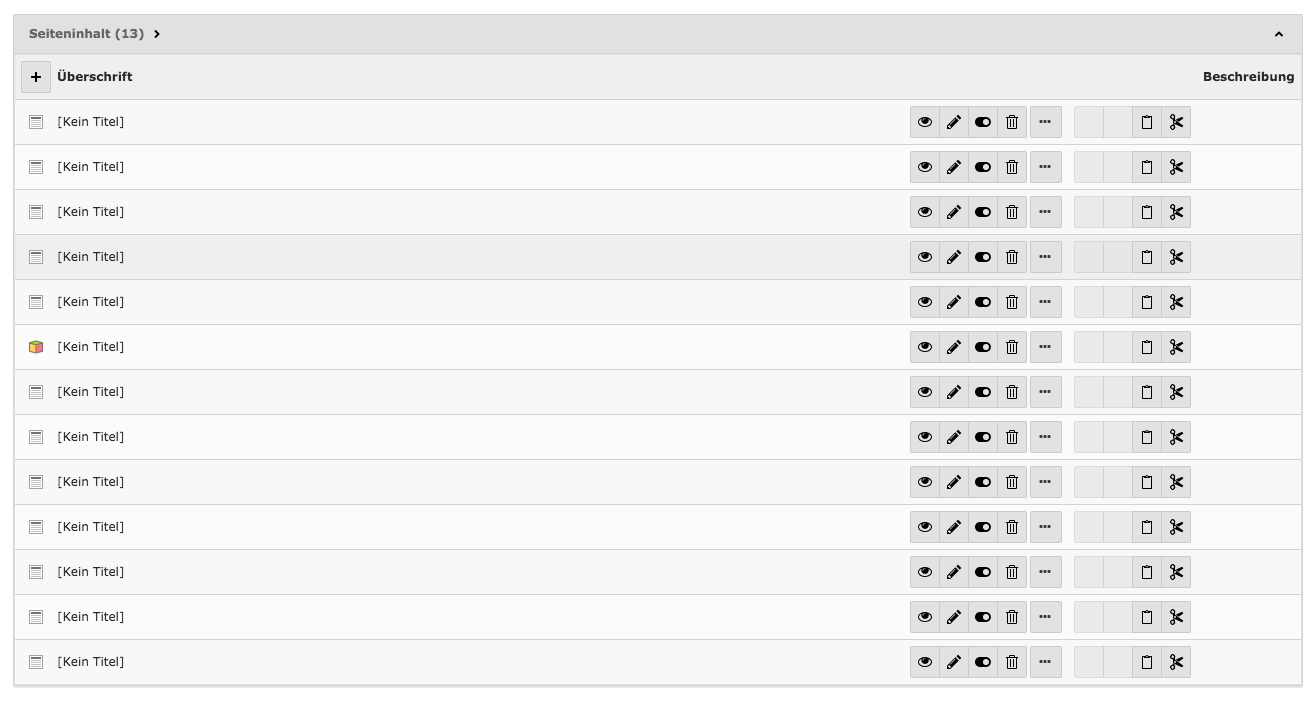Cut the third row using scissors icon

tap(1176, 212)
